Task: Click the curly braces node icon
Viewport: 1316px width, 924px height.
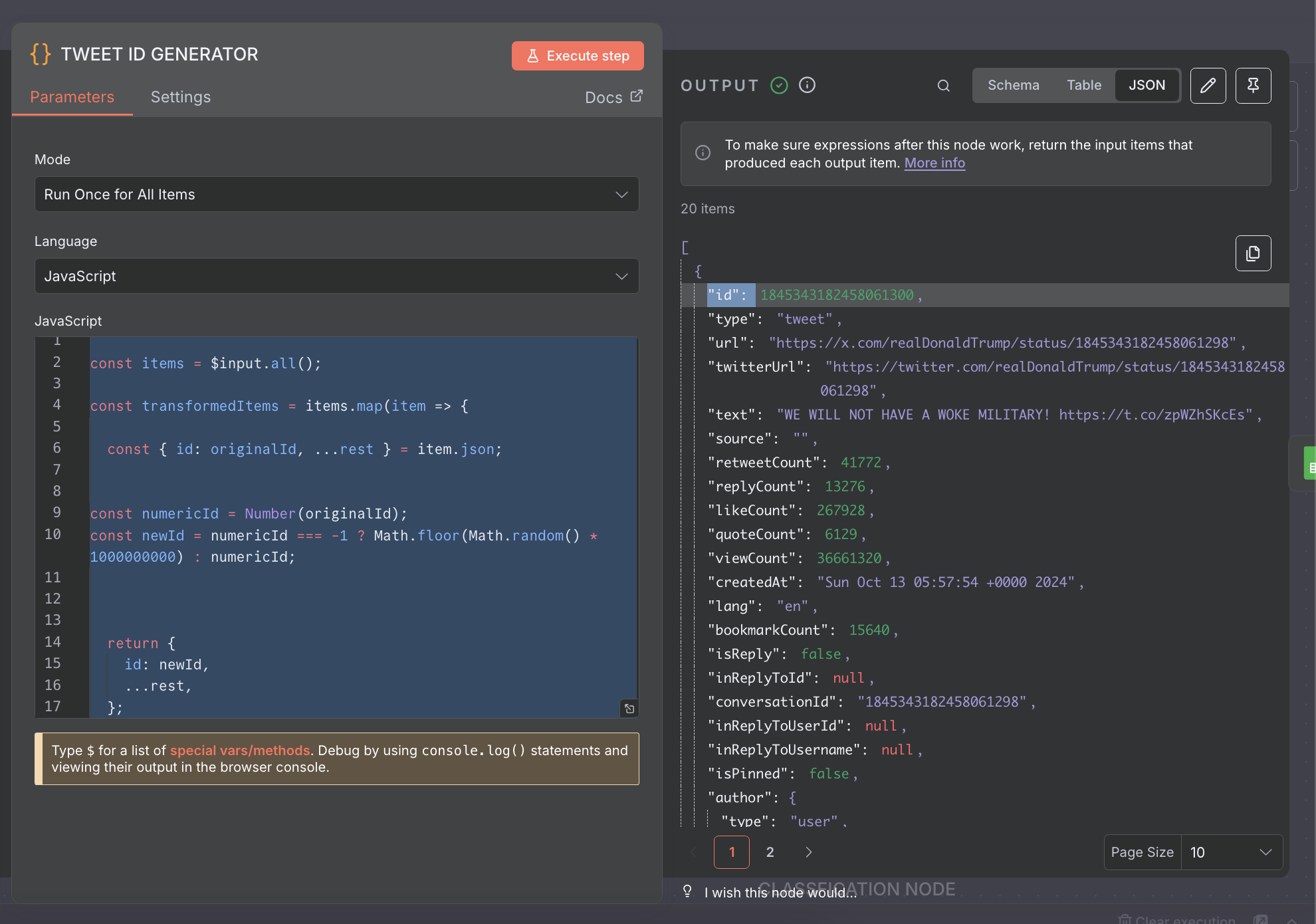Action: tap(41, 54)
